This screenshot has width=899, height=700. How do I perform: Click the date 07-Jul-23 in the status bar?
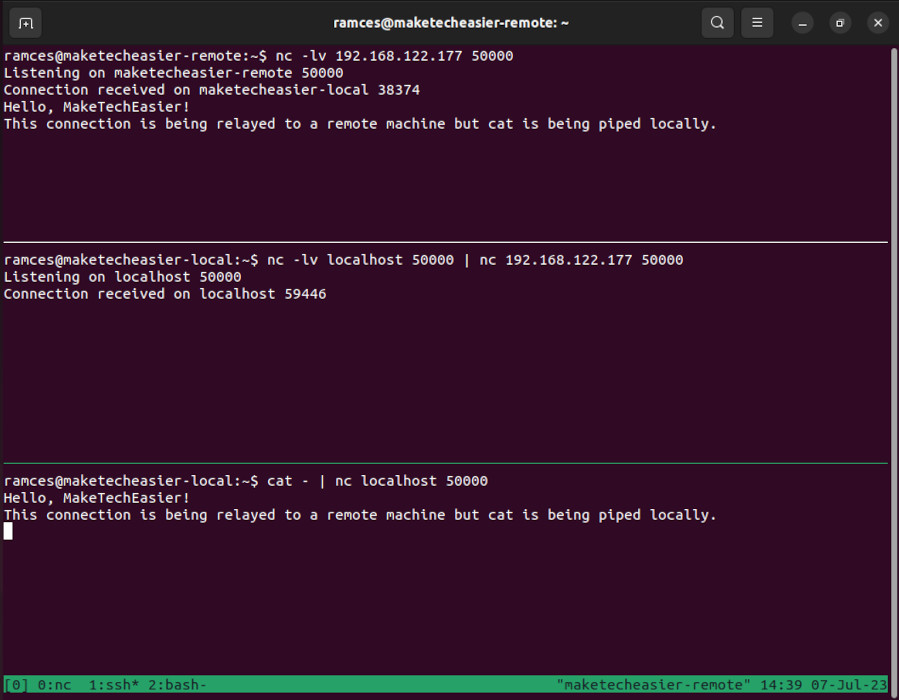[852, 685]
